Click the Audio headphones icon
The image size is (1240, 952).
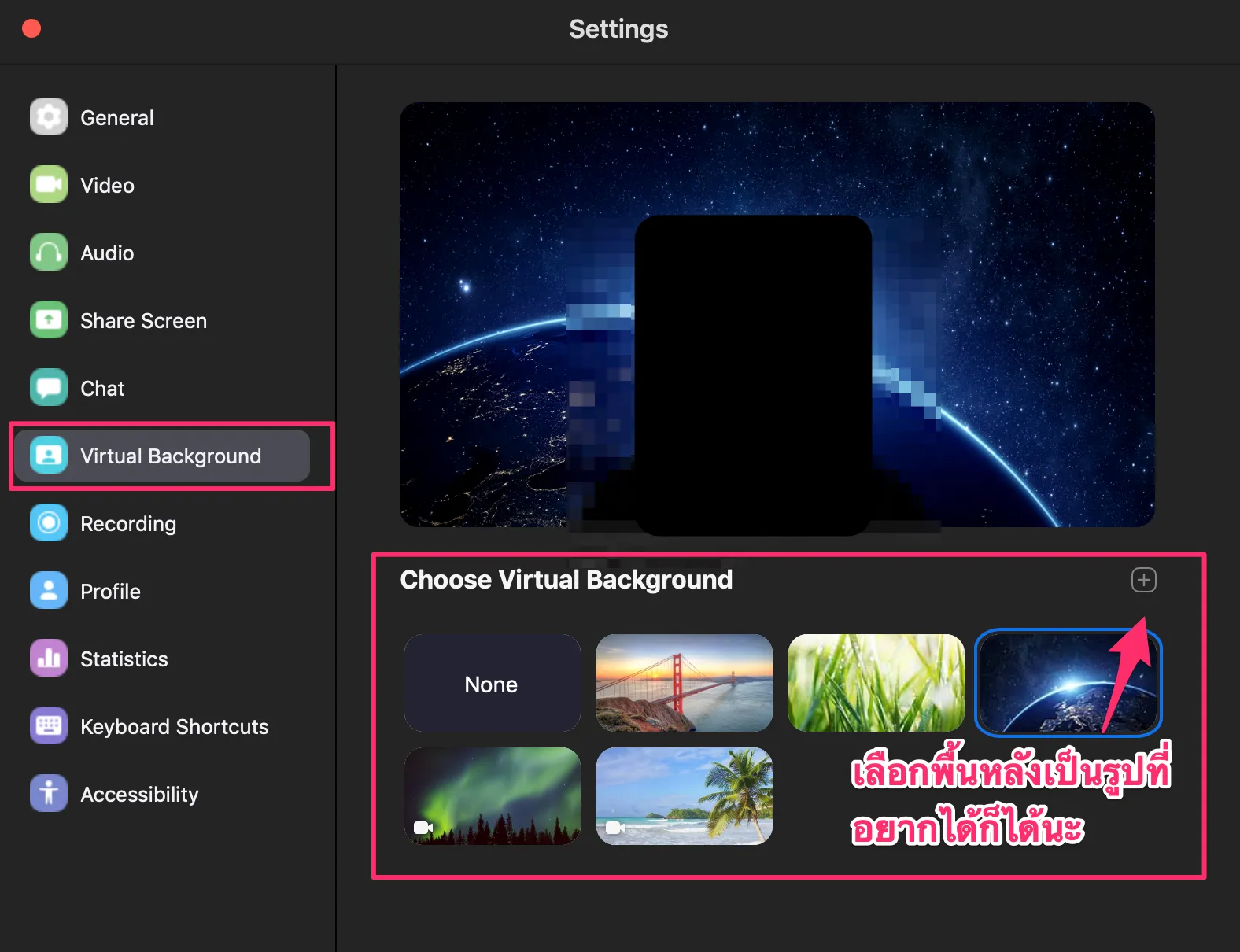pos(49,253)
